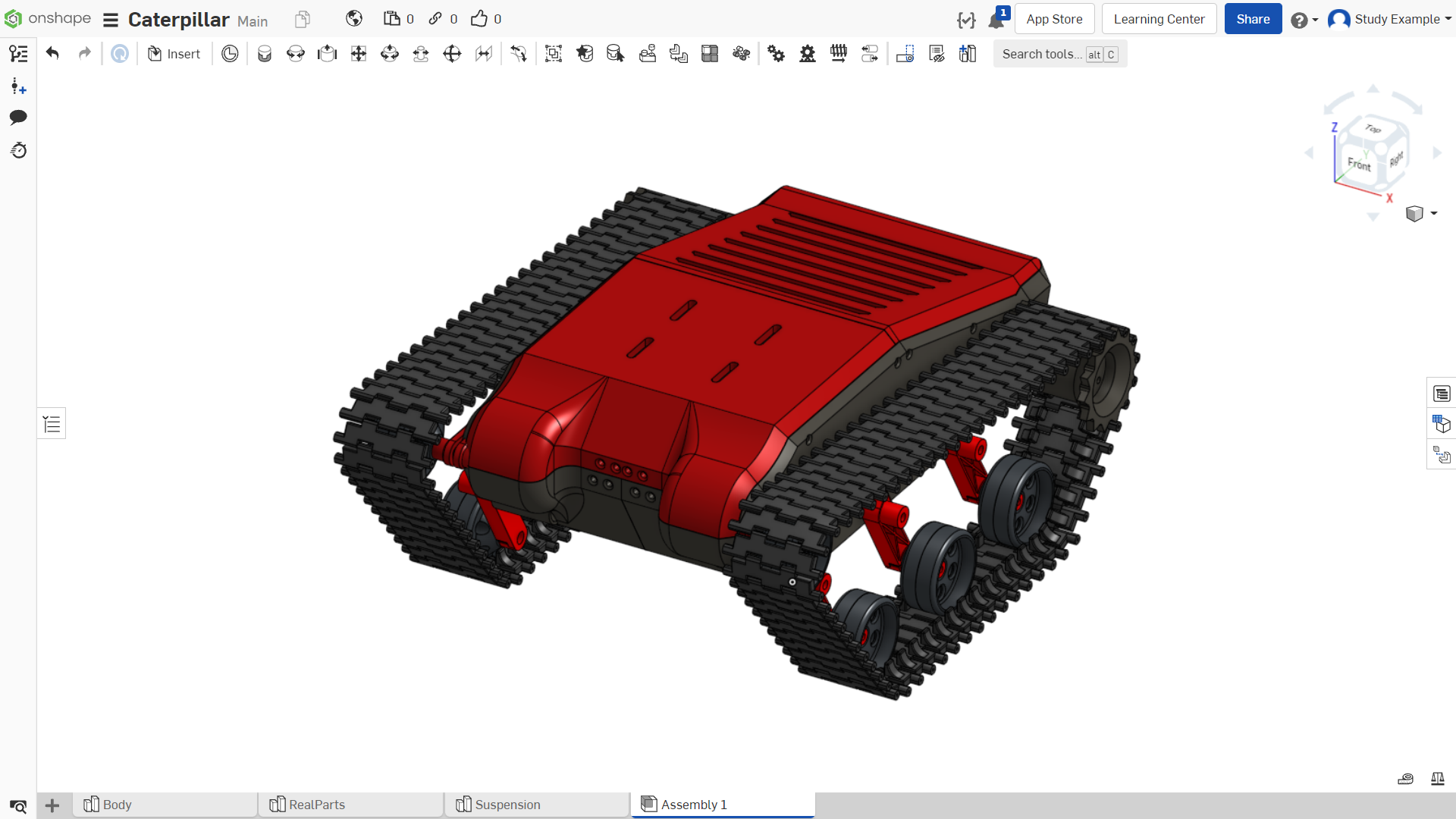
Task: Click the links count icon
Action: point(435,19)
